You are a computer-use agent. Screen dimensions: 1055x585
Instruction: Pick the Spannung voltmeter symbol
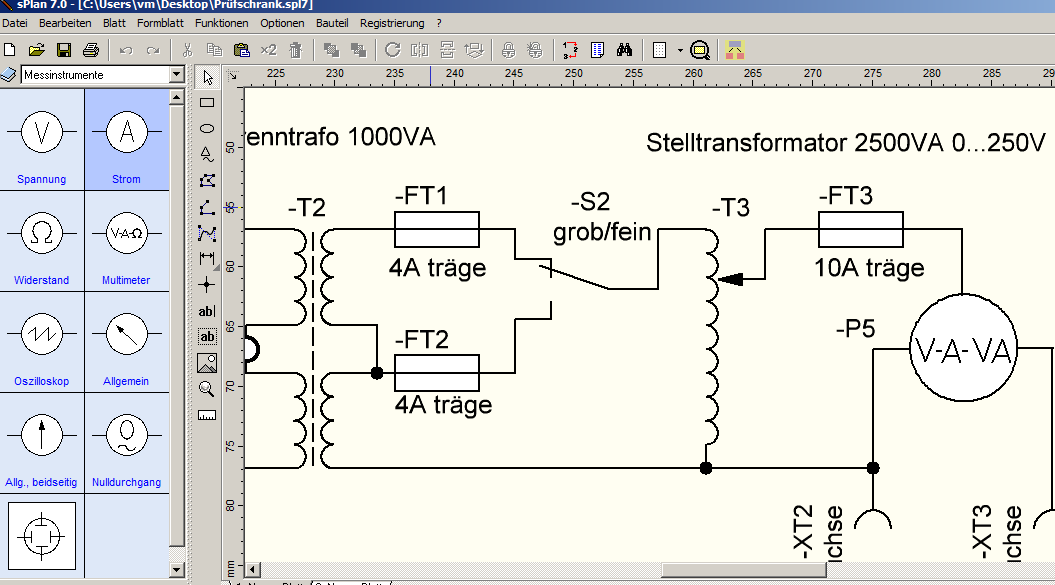point(42,139)
